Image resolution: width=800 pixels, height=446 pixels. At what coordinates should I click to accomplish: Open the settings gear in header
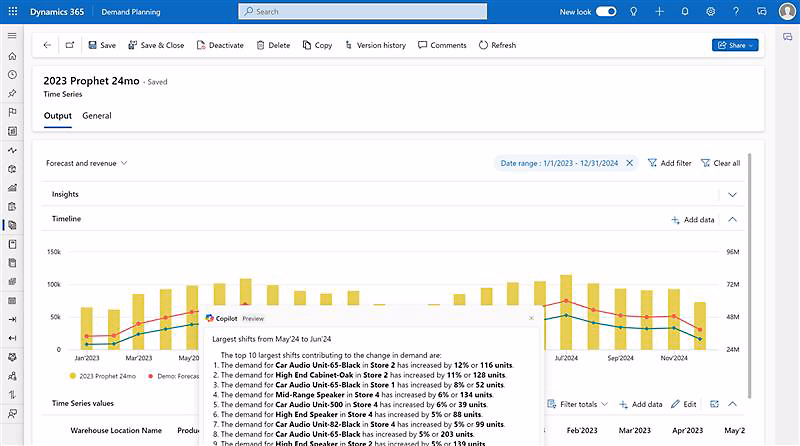point(710,11)
